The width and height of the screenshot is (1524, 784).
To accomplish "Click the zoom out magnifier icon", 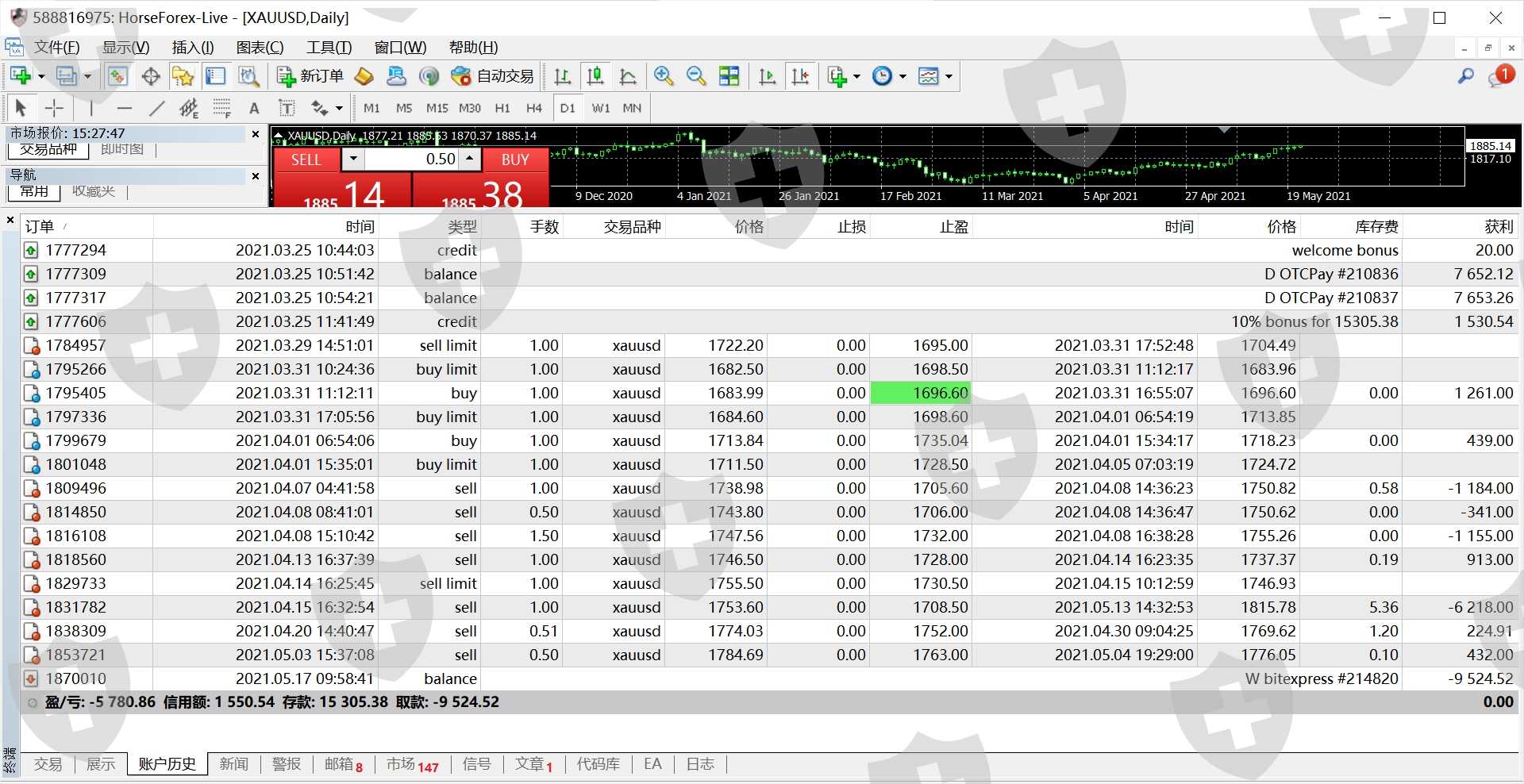I will 696,76.
